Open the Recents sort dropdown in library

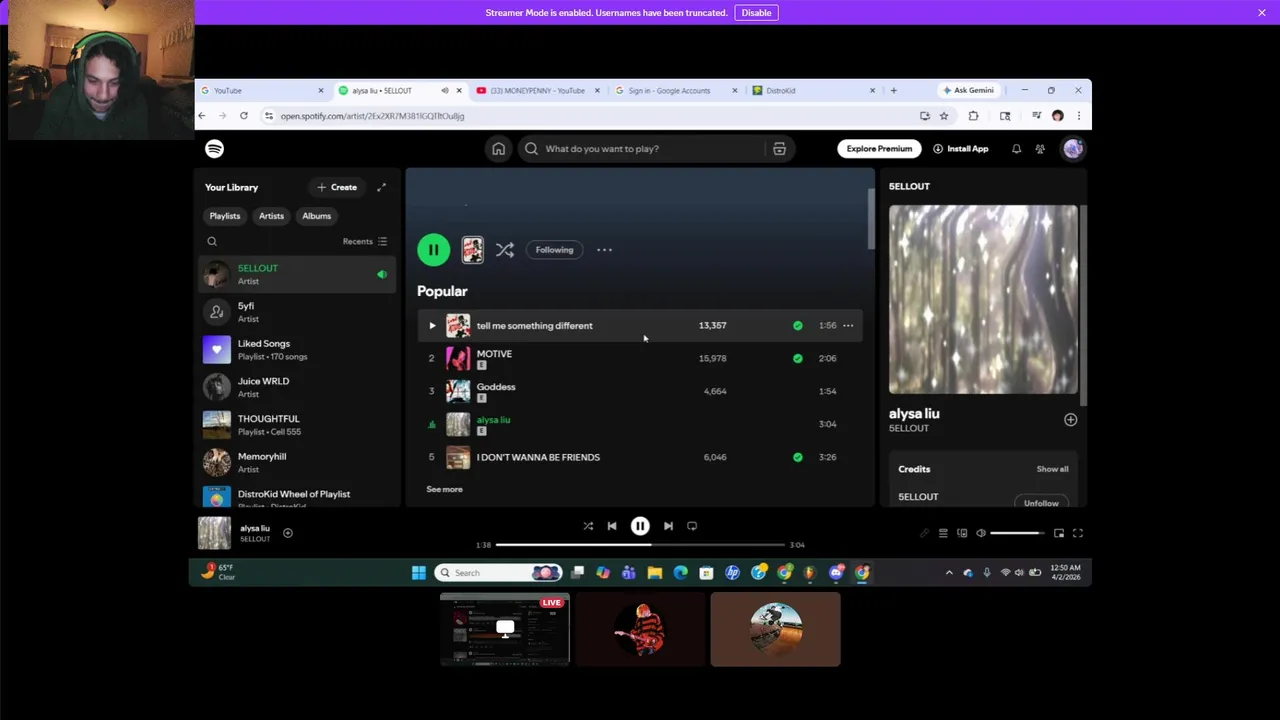pyautogui.click(x=365, y=241)
